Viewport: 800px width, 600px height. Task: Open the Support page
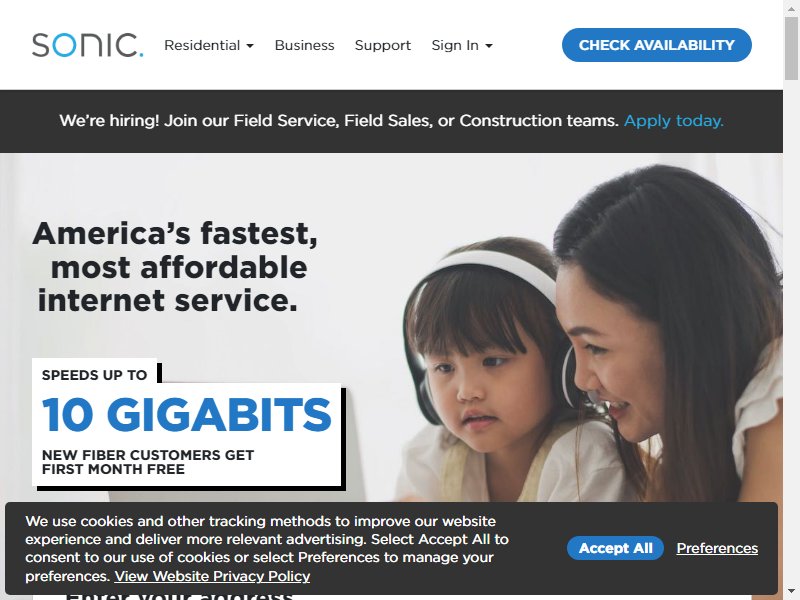tap(383, 45)
